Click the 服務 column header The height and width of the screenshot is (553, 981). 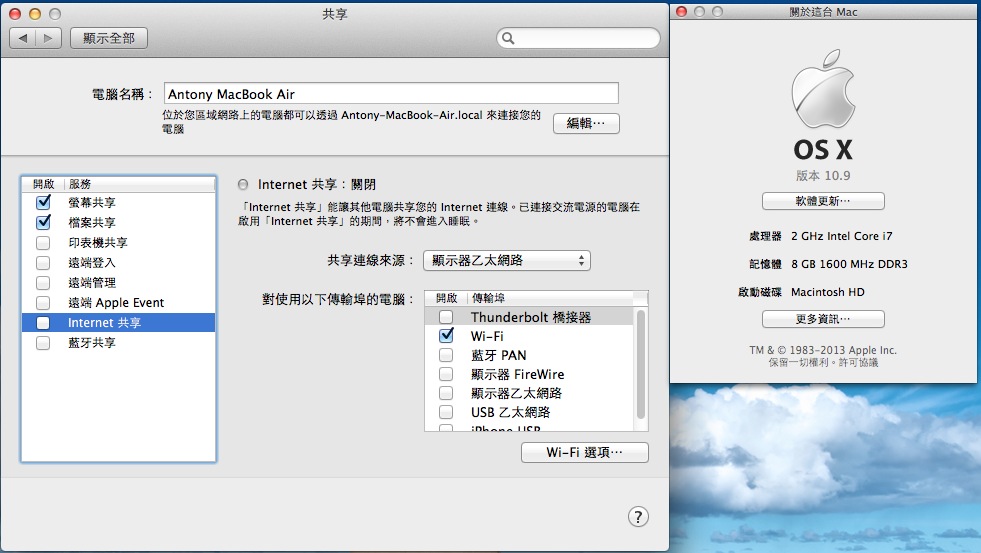tap(139, 184)
